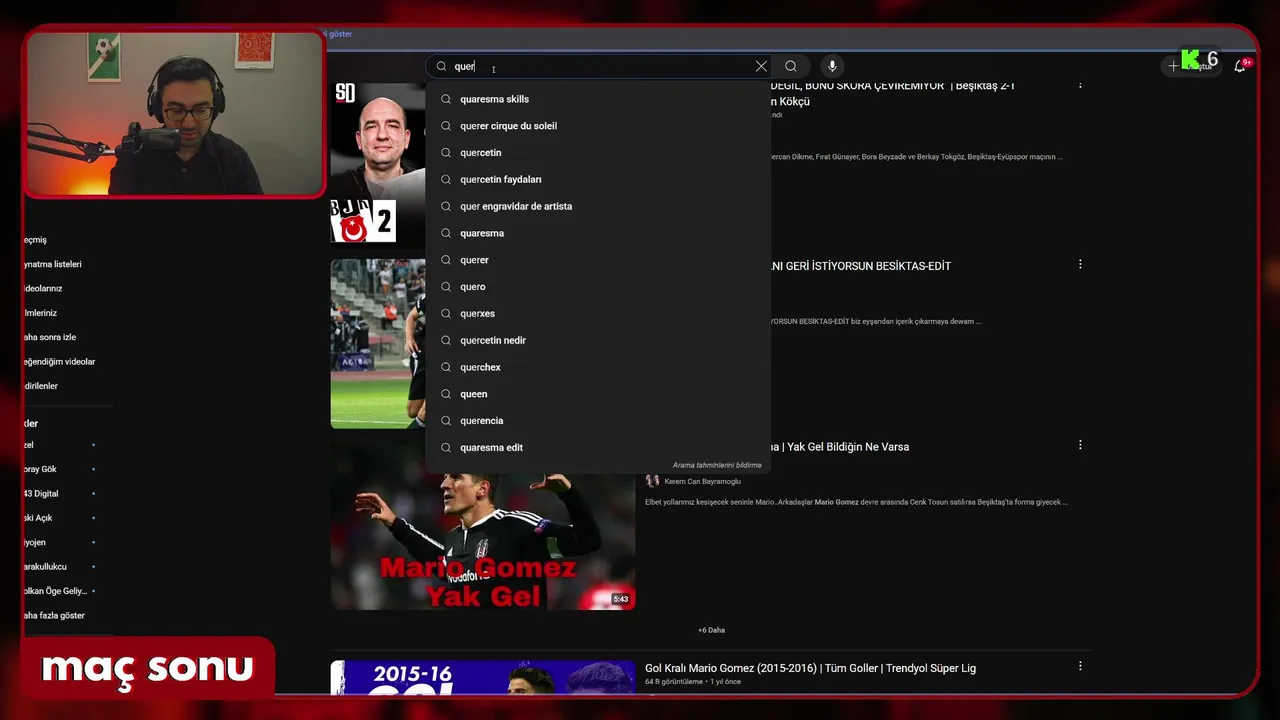
Task: Open your videos in the sidebar
Action: (43, 288)
